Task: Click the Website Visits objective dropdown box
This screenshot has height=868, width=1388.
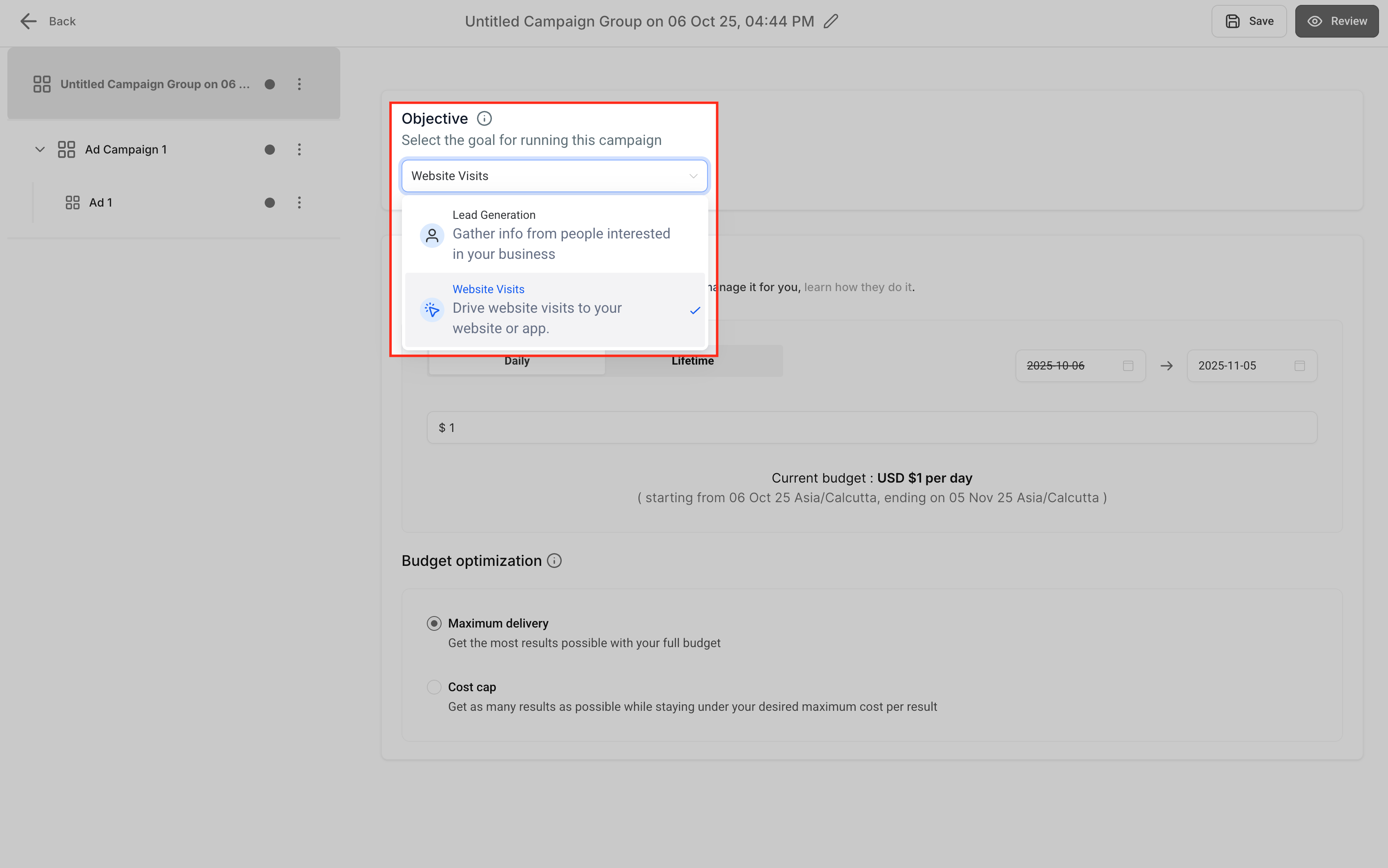Action: (546, 176)
